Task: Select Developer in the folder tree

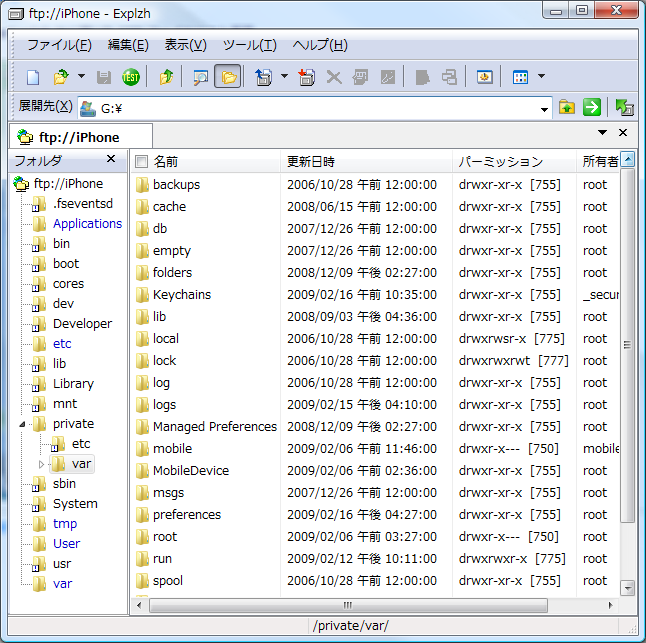Action: pyautogui.click(x=82, y=324)
